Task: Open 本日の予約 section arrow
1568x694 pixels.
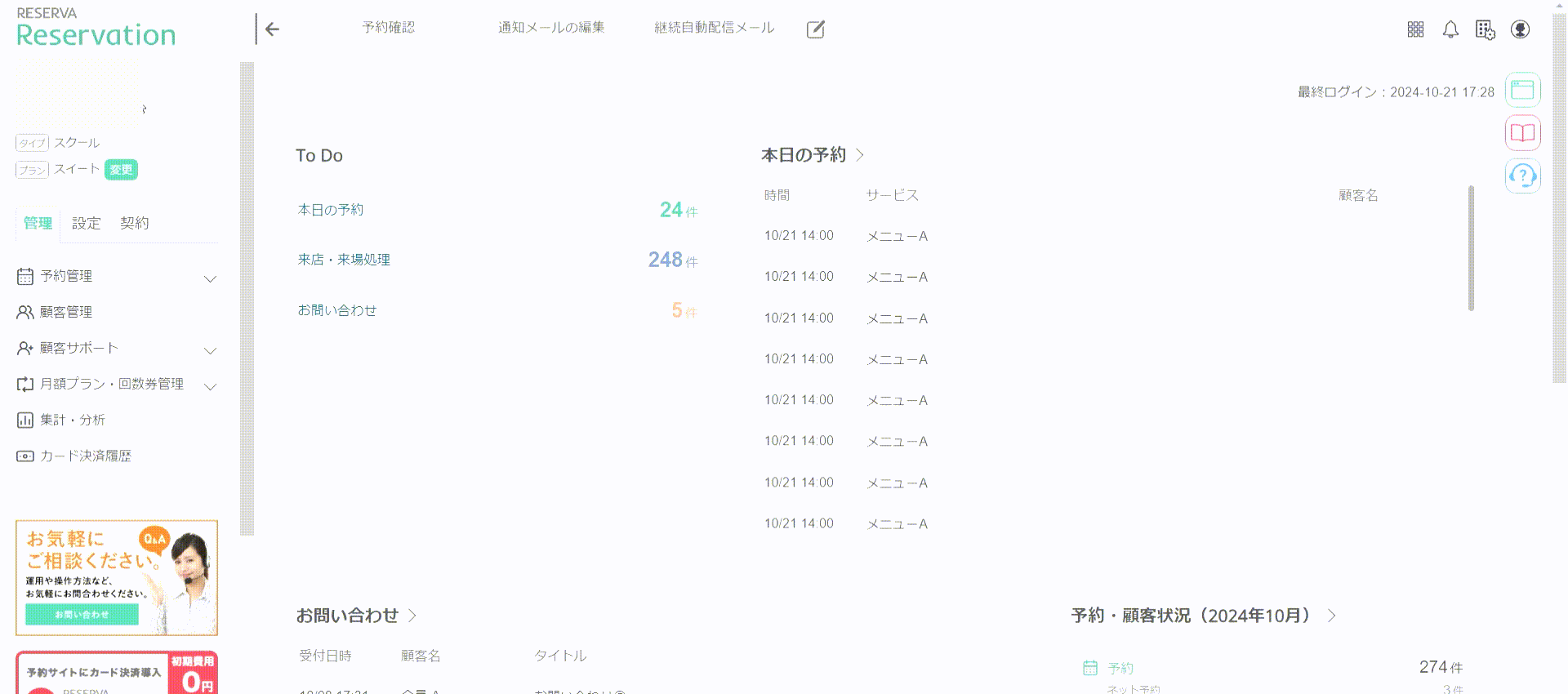Action: (860, 155)
